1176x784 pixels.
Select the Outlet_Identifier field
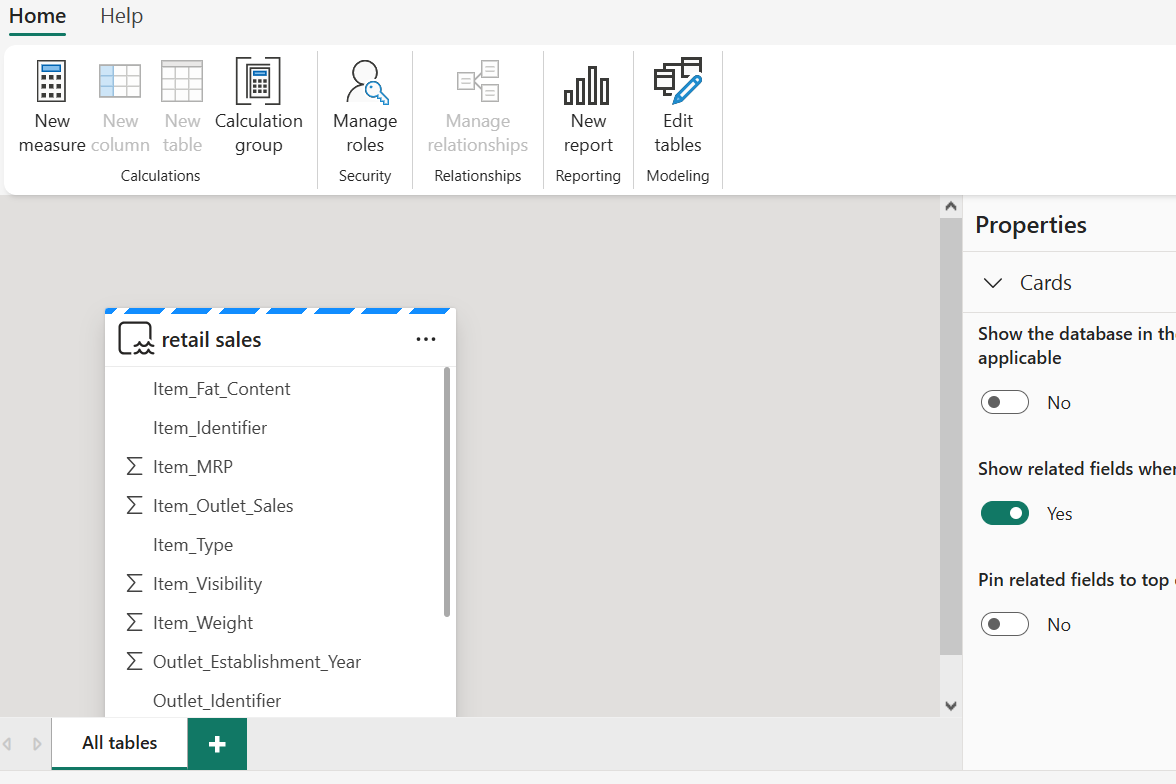coord(217,701)
